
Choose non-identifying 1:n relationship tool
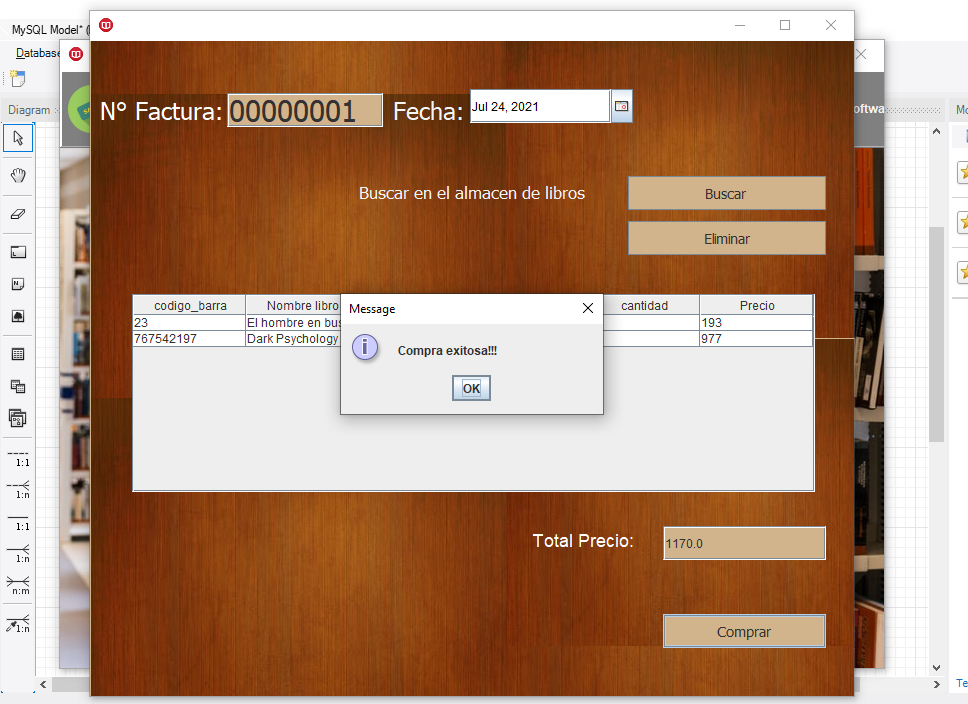(x=18, y=490)
